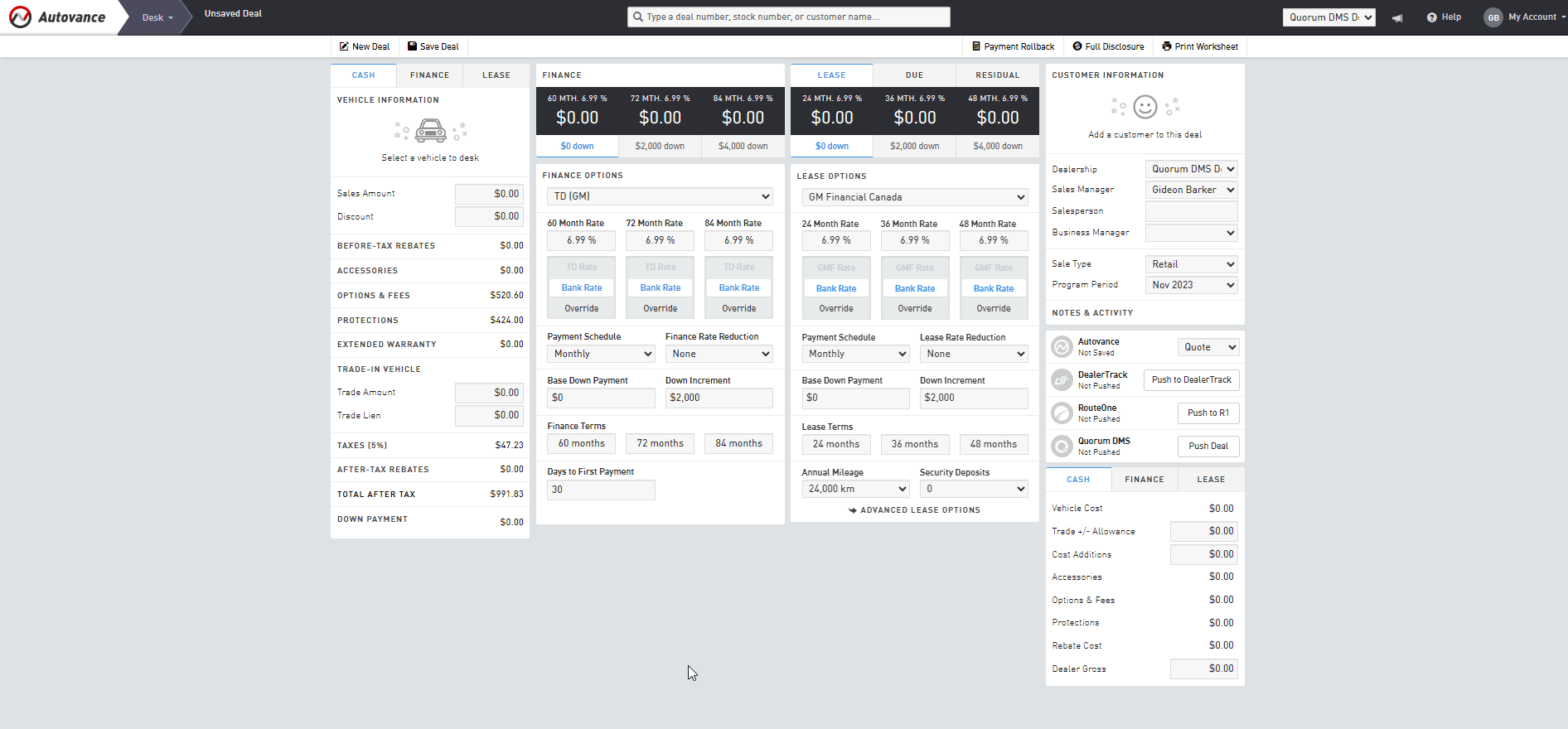The width and height of the screenshot is (1568, 729).
Task: Select GMF Rate for 24 month lease
Action: (836, 268)
